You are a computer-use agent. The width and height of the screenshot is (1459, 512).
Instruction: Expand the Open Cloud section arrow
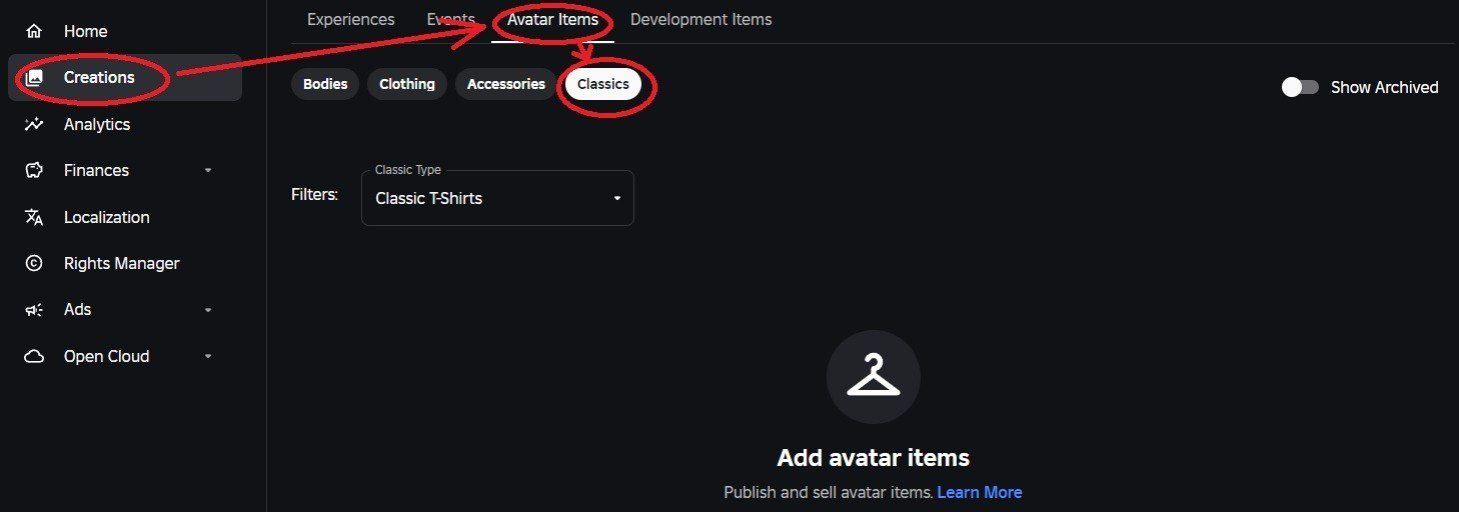pyautogui.click(x=208, y=357)
